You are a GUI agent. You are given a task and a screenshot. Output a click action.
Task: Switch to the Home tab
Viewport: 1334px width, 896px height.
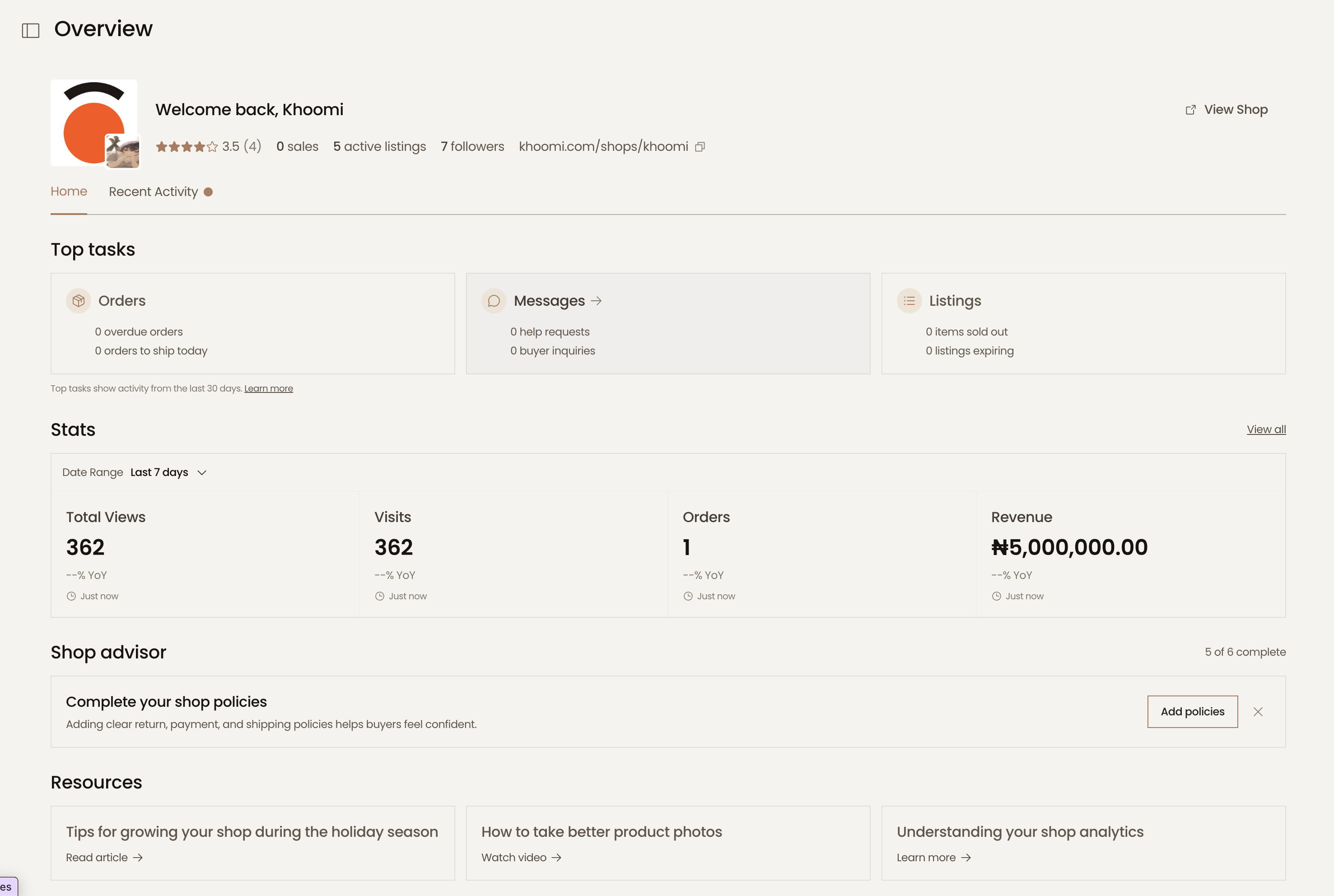tap(69, 191)
